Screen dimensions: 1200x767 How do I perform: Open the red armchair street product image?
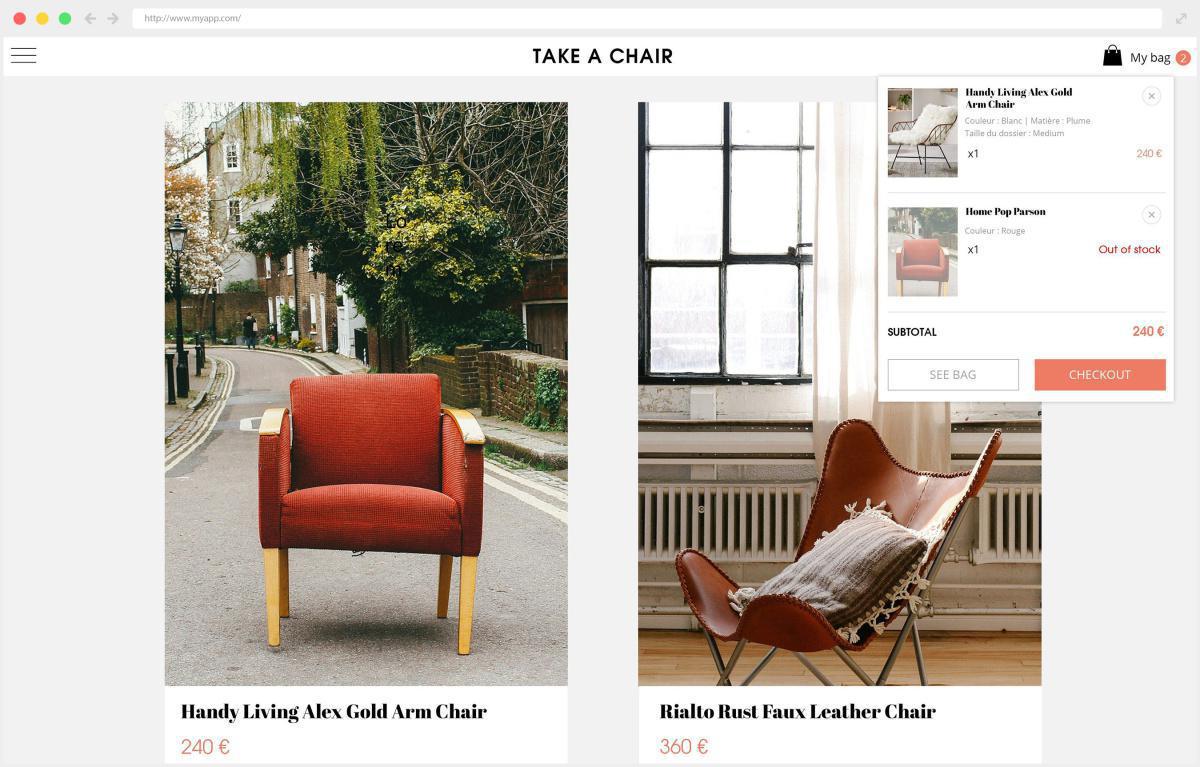click(x=366, y=393)
